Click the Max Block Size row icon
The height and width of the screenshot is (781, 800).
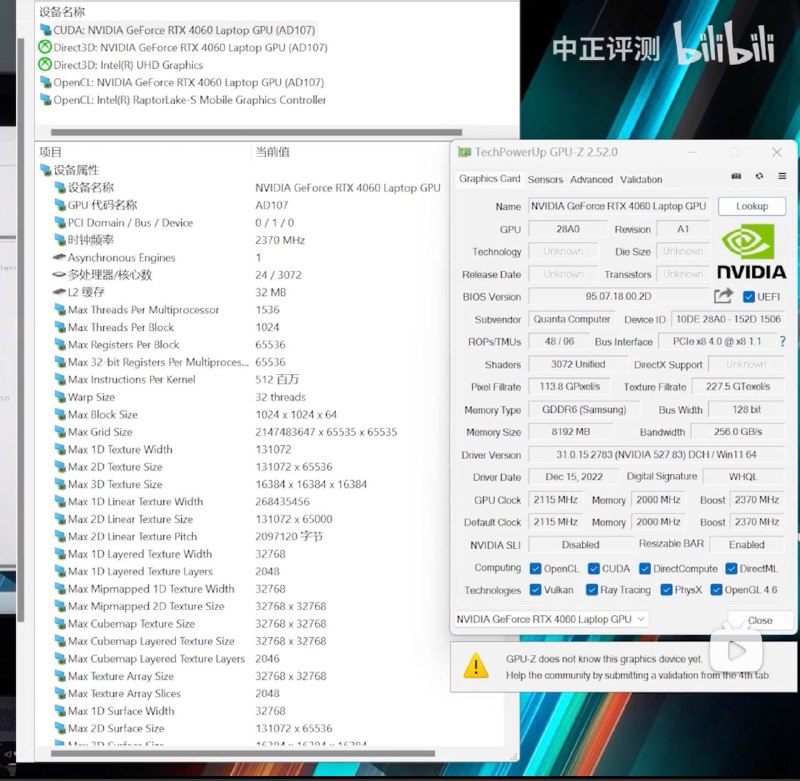pos(60,414)
